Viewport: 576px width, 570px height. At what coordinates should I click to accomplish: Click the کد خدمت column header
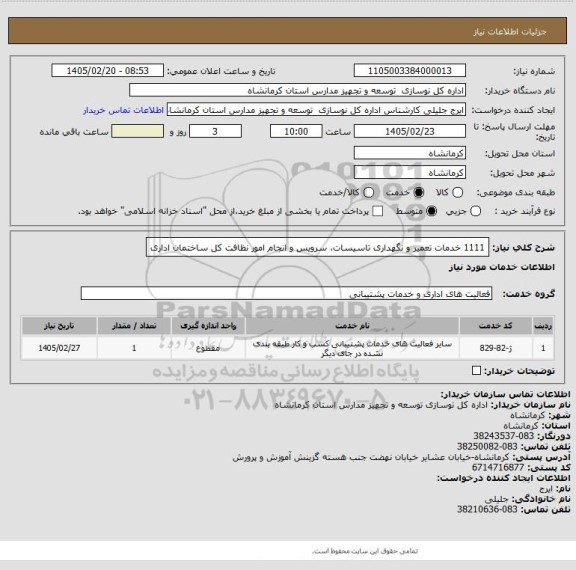496,326
